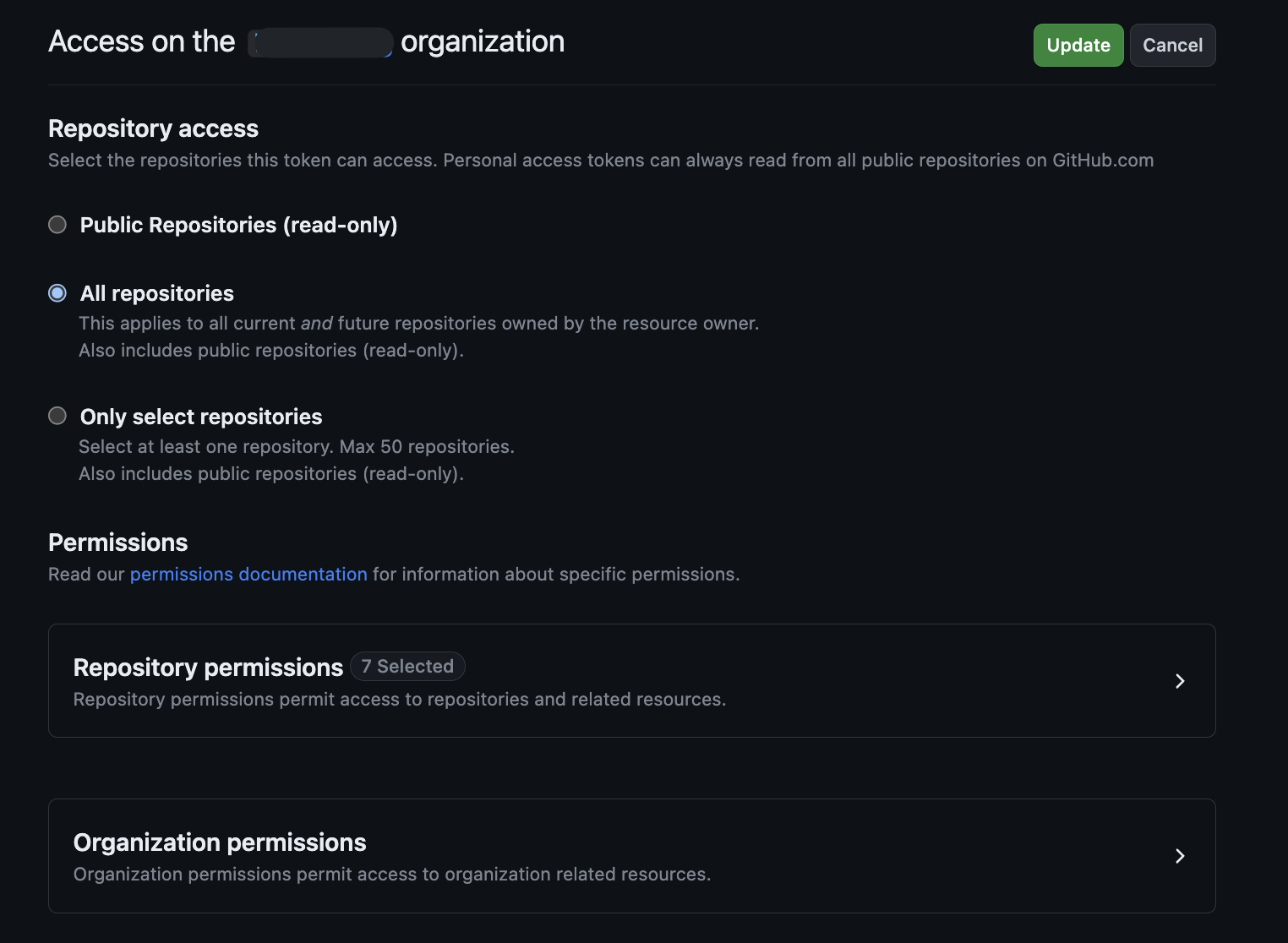This screenshot has width=1288, height=943.
Task: Open the permissions documentation link
Action: click(x=248, y=574)
